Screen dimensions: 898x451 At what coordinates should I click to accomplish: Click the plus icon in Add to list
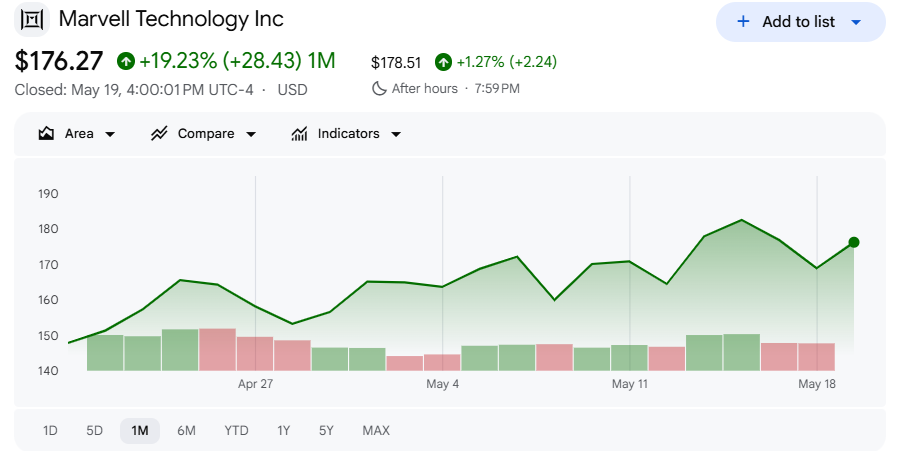pyautogui.click(x=743, y=22)
